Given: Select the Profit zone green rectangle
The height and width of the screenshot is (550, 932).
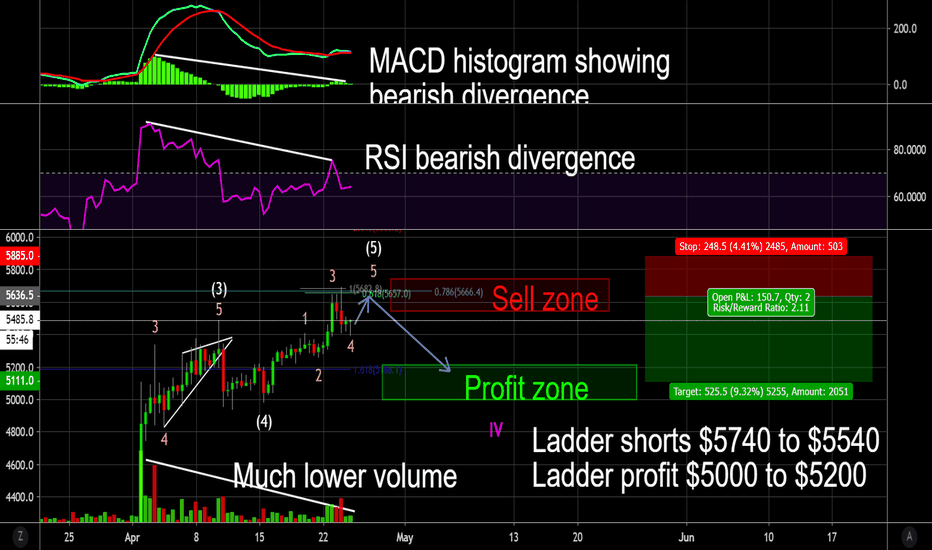Looking at the screenshot, I should click(509, 382).
